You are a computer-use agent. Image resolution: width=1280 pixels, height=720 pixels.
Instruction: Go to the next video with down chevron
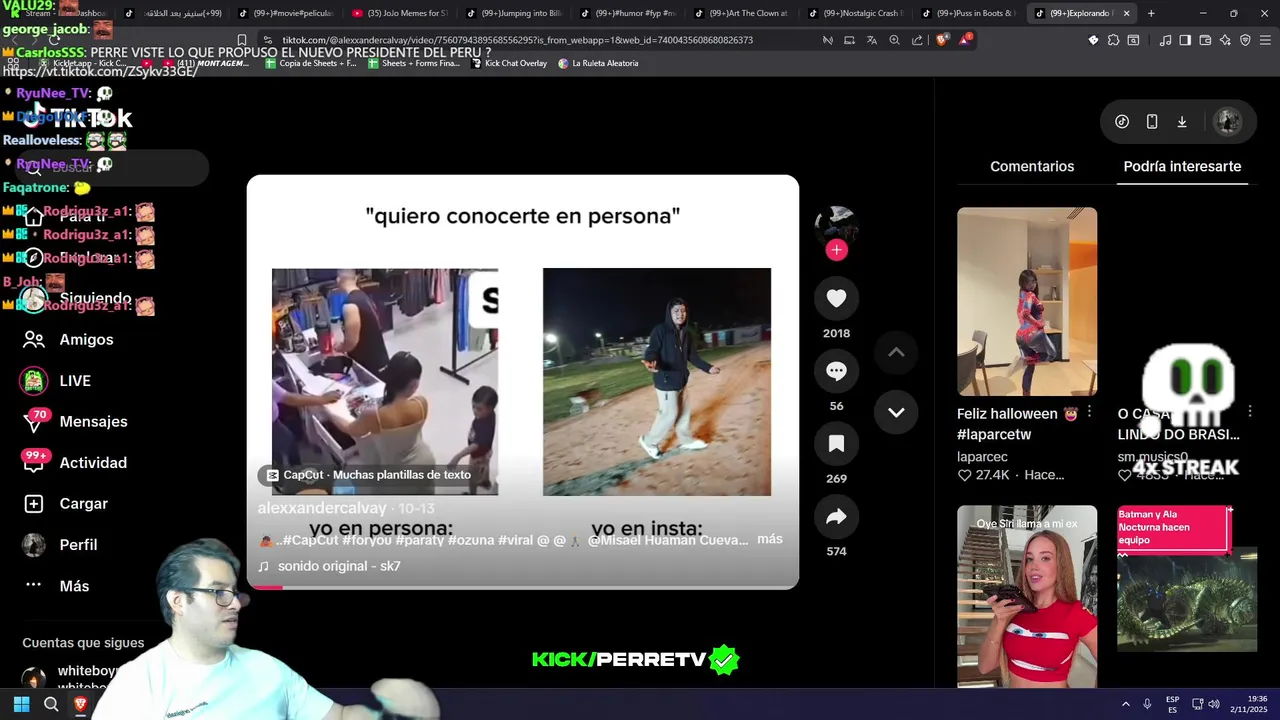click(x=896, y=412)
